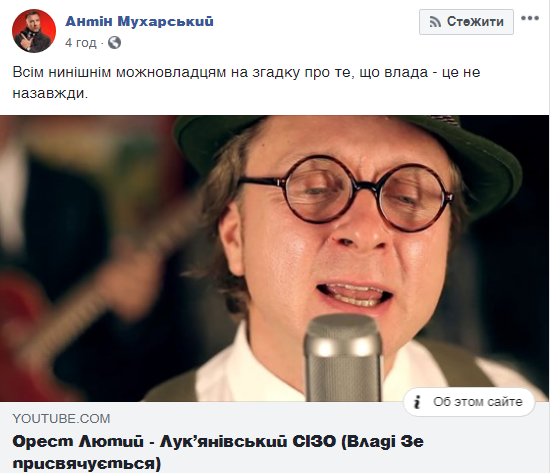Follow author with Стежити button
The height and width of the screenshot is (473, 550).
point(466,22)
